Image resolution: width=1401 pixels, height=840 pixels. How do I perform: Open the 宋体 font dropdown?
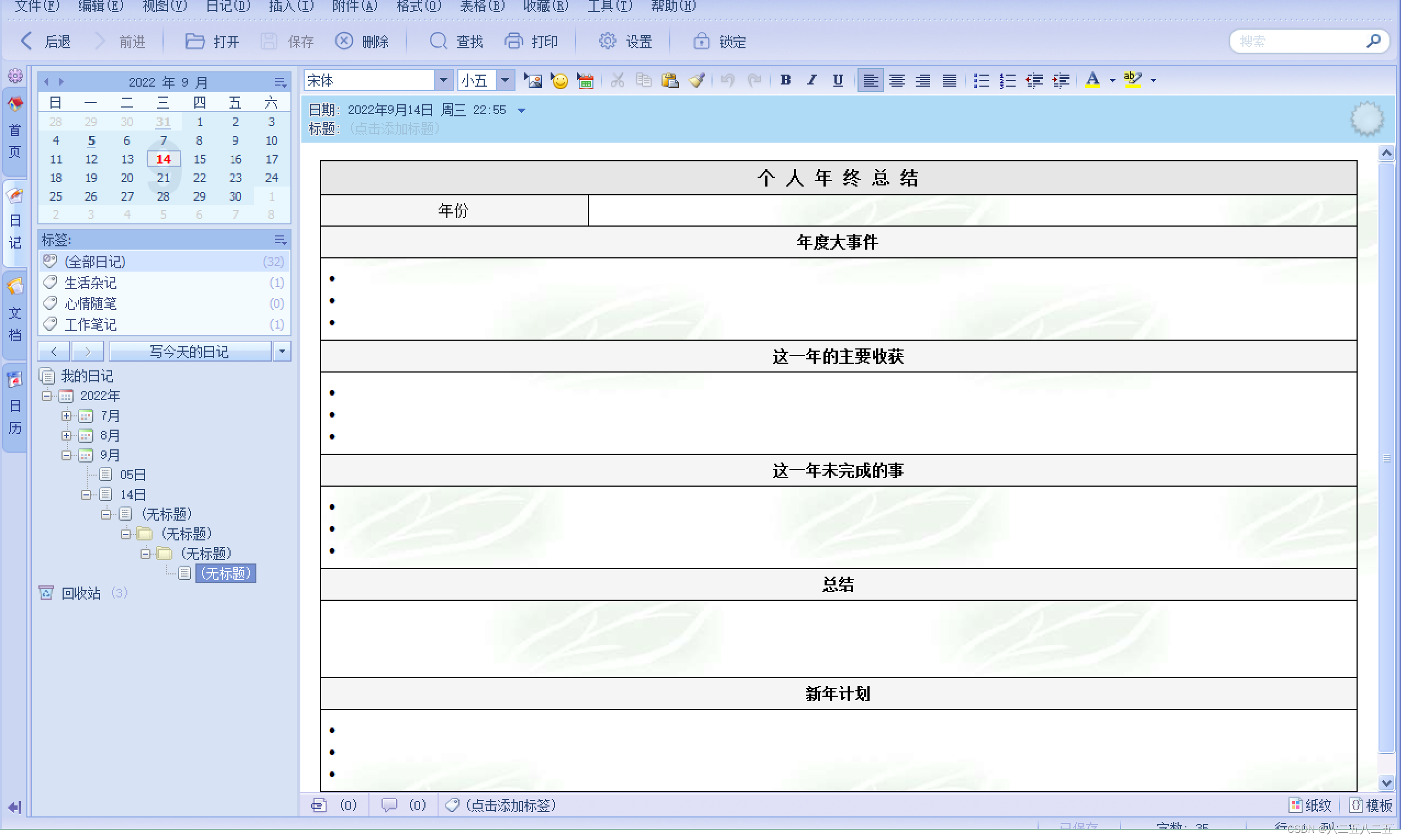click(444, 80)
